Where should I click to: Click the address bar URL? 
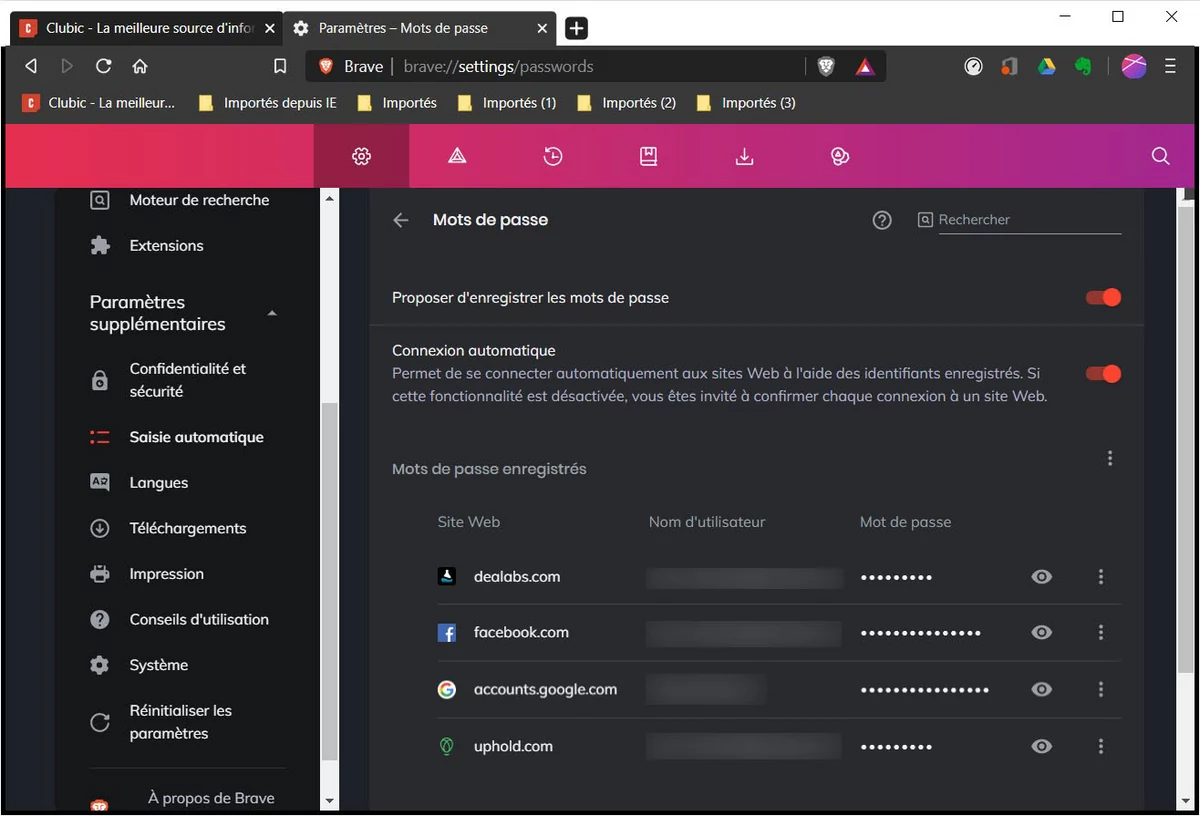pyautogui.click(x=499, y=67)
